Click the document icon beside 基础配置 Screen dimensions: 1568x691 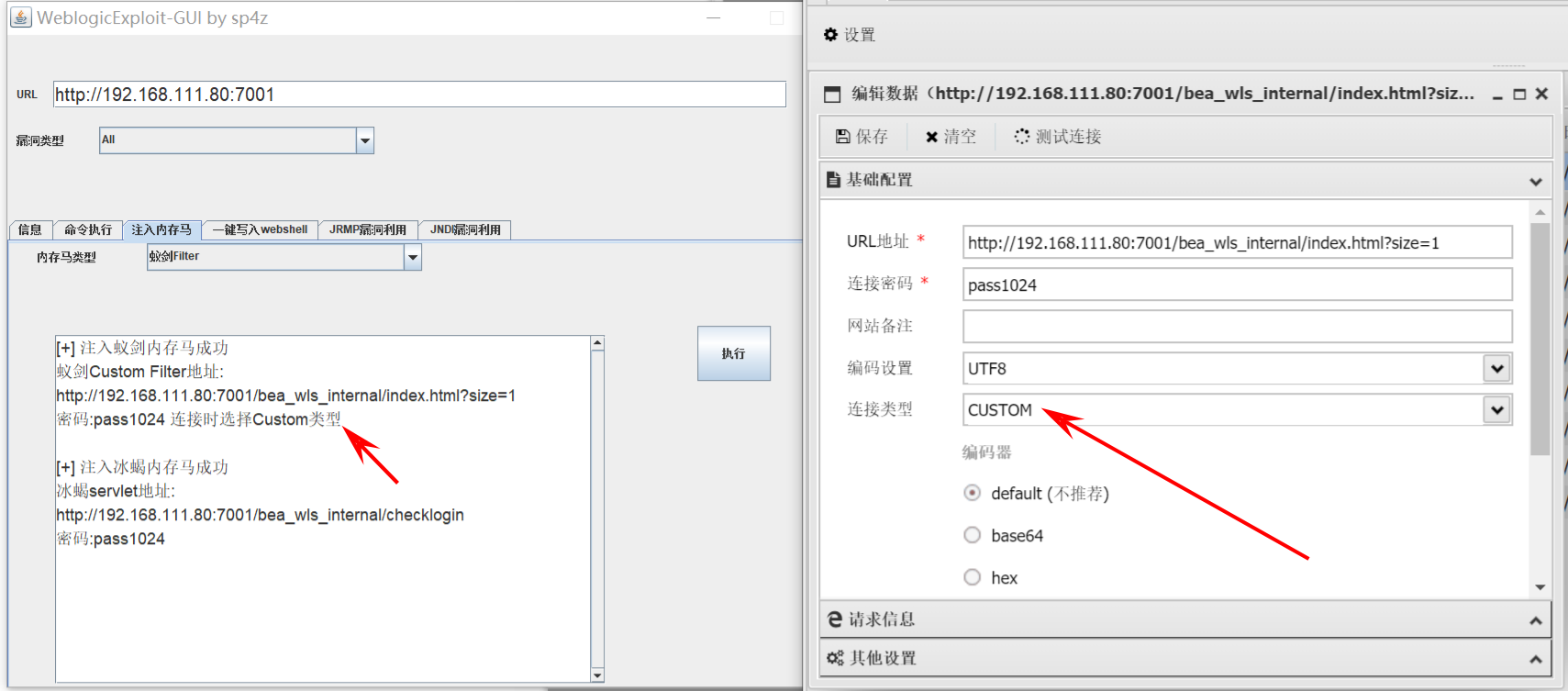(833, 180)
